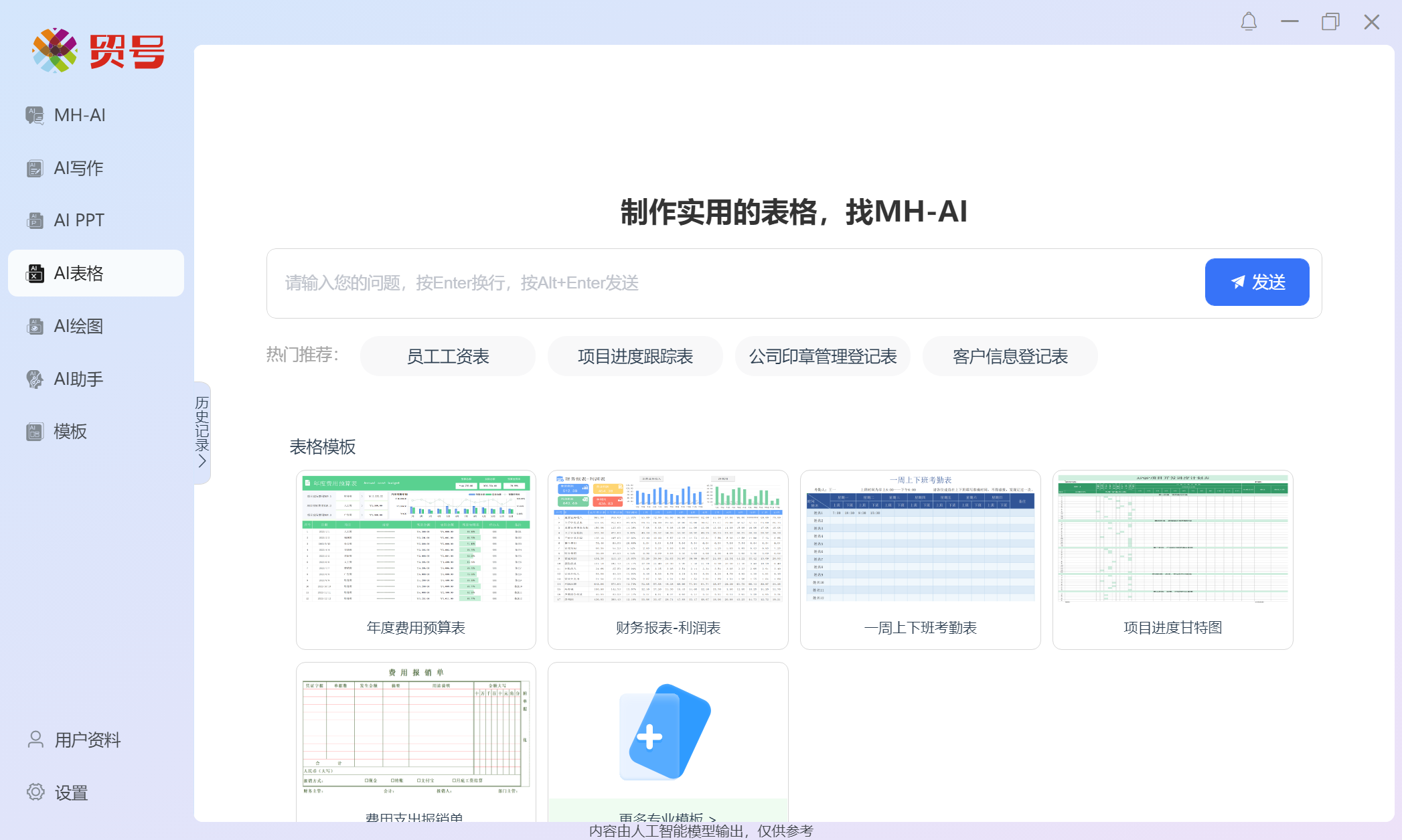This screenshot has width=1402, height=840.
Task: Click the 财务报表-利润表 caption
Action: pos(668,628)
